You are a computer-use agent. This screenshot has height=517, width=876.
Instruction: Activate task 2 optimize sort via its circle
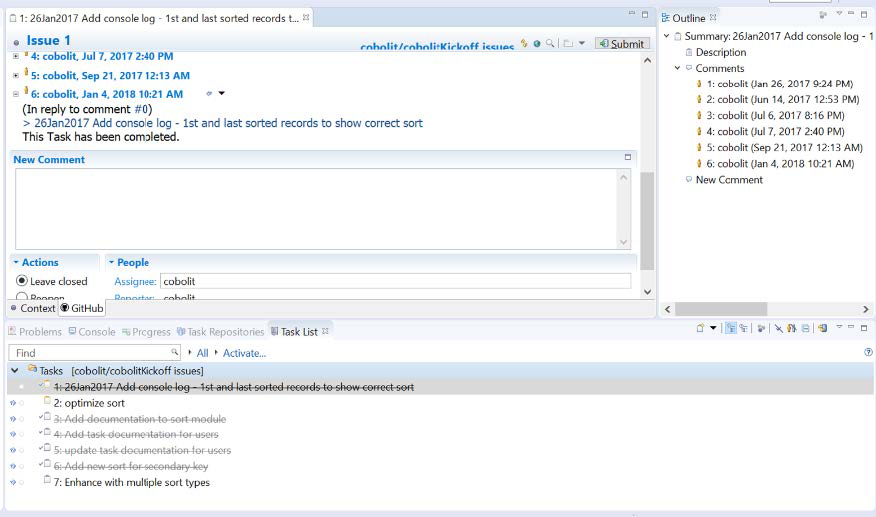click(22, 403)
